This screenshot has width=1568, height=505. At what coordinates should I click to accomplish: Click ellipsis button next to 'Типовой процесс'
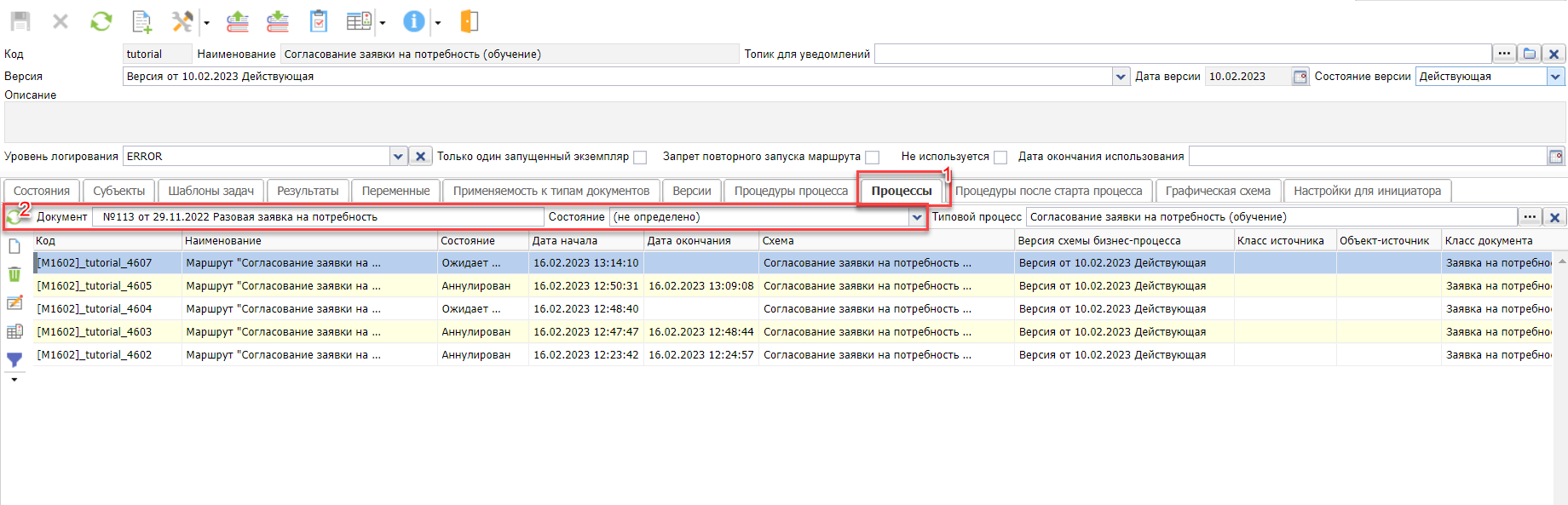point(1530,217)
